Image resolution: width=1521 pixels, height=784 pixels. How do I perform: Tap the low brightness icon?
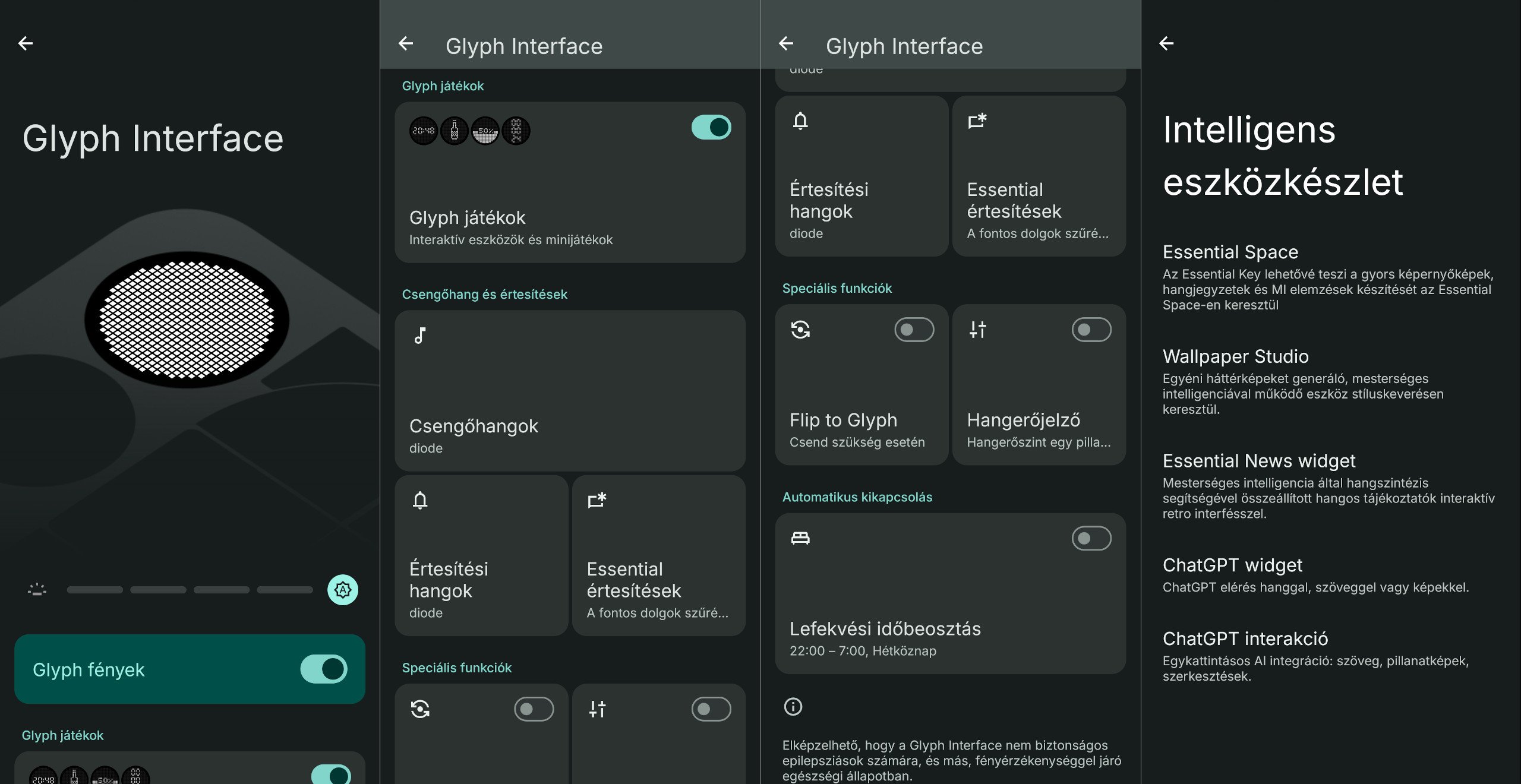[37, 590]
